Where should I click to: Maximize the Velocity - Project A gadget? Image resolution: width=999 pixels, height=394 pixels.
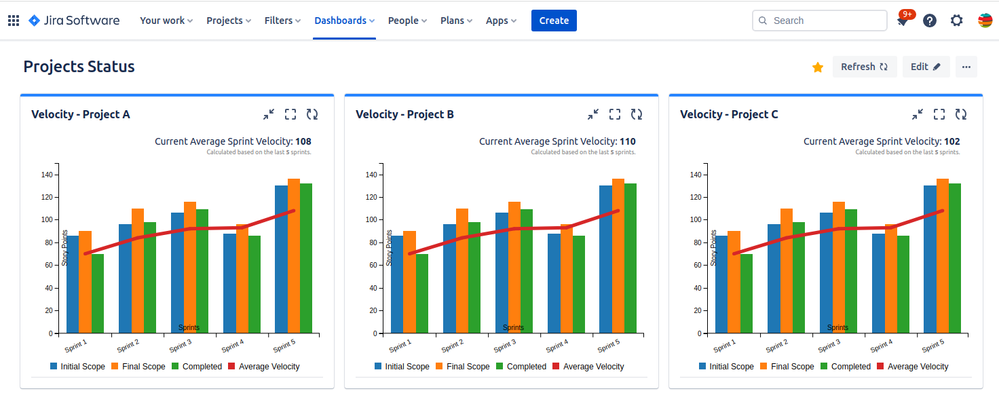pyautogui.click(x=291, y=114)
